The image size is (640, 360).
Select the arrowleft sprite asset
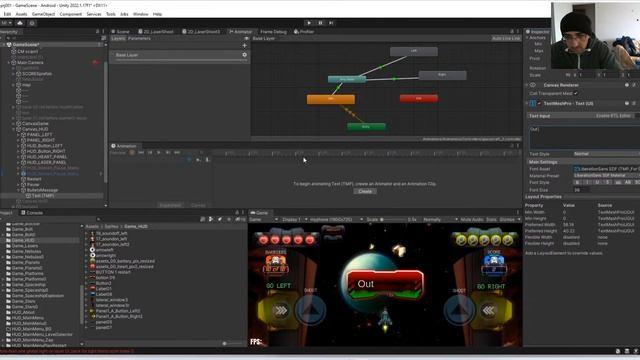click(105, 250)
